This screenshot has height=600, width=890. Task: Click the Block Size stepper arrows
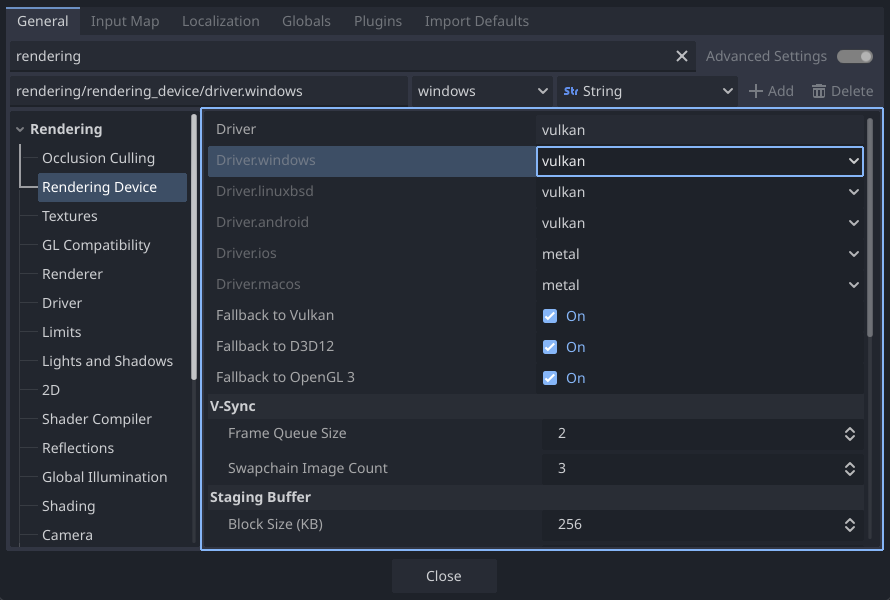click(x=849, y=524)
